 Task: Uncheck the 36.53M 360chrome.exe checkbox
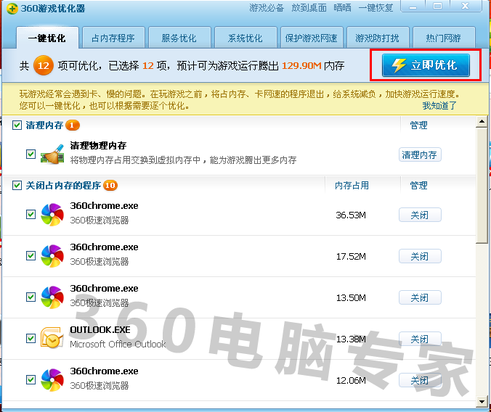(31, 214)
